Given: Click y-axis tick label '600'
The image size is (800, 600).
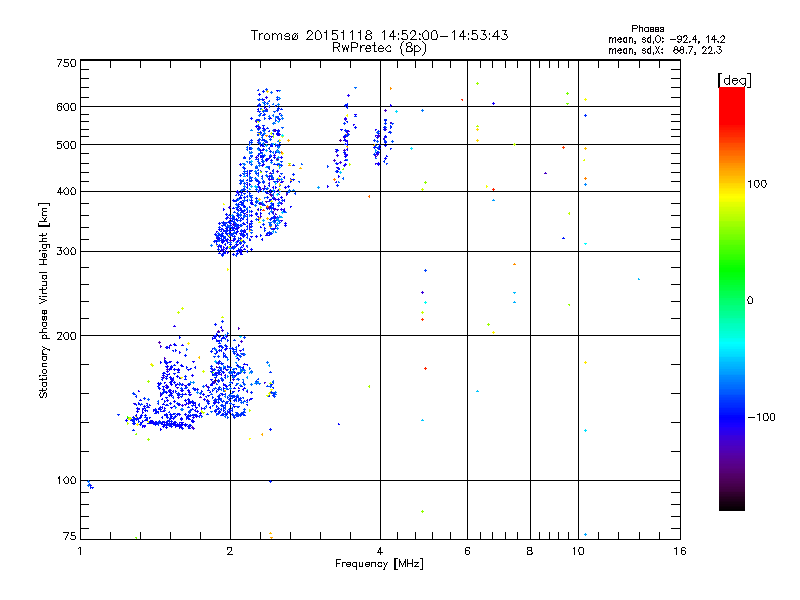Looking at the screenshot, I should 66,107.
